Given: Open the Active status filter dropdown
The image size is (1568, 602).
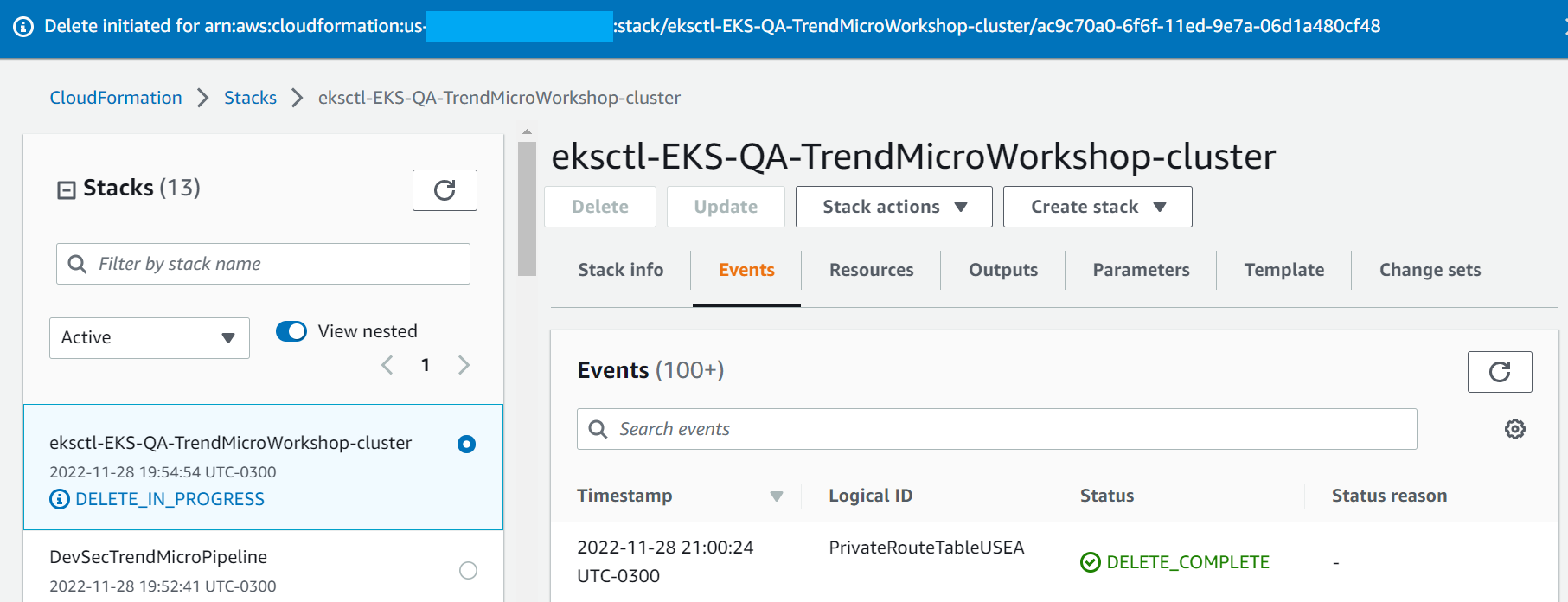Looking at the screenshot, I should (x=150, y=337).
